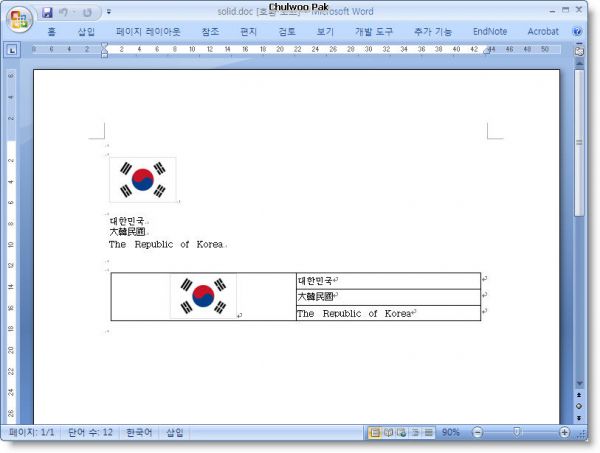Click the Undo arrow in Quick Access
The width and height of the screenshot is (600, 453).
tap(64, 13)
